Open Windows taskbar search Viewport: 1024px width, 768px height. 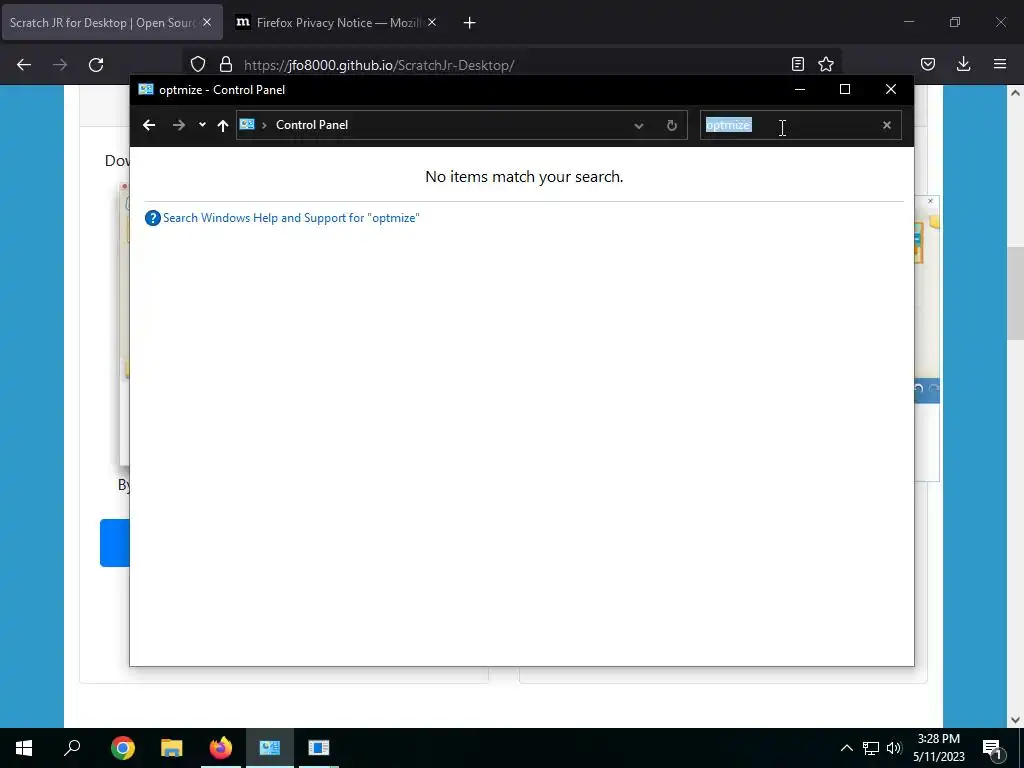[72, 747]
